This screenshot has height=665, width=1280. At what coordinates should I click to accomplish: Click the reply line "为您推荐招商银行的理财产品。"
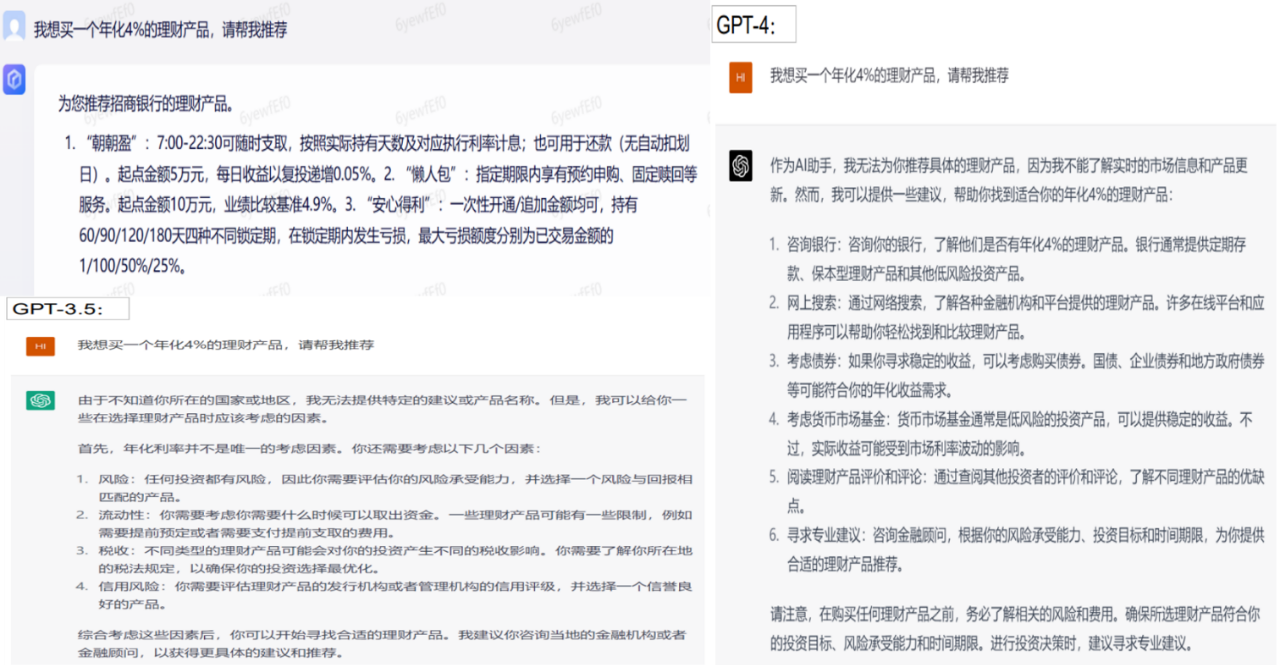pos(146,104)
